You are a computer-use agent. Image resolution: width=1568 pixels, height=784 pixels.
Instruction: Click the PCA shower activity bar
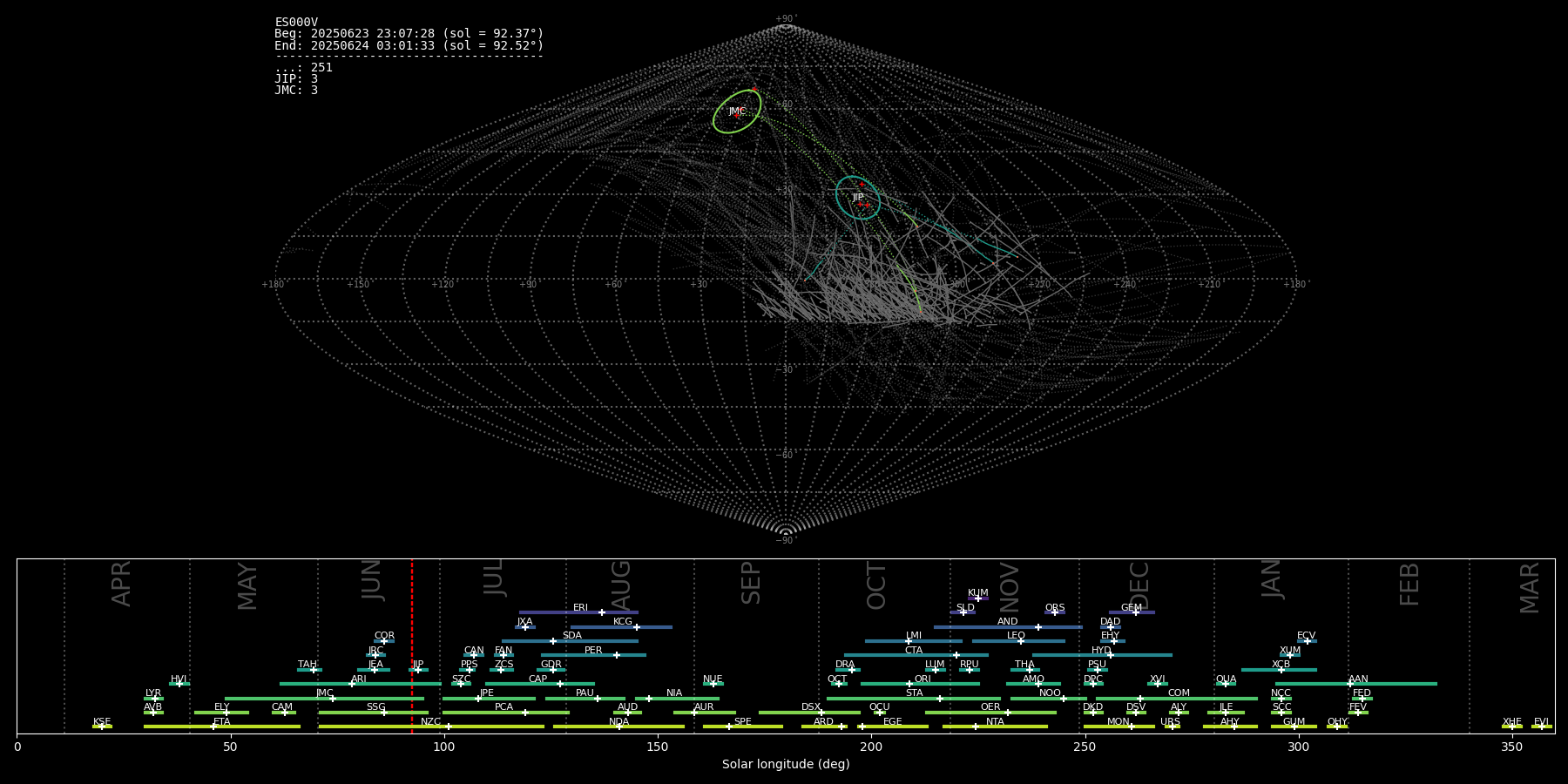click(x=506, y=713)
